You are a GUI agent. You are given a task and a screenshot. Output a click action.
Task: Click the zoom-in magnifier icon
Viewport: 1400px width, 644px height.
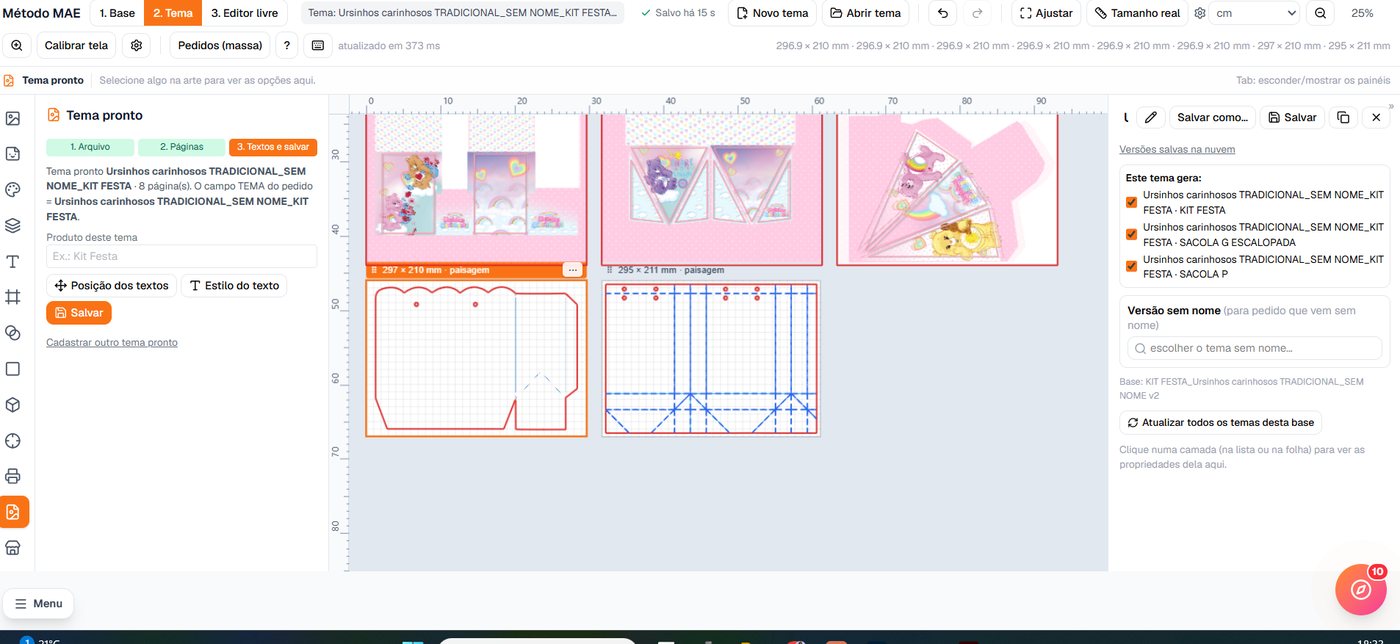(16, 45)
